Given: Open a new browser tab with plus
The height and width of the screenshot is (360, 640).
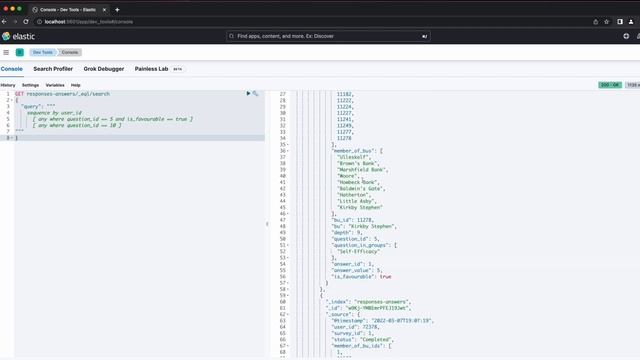Looking at the screenshot, I should pyautogui.click(x=117, y=9).
